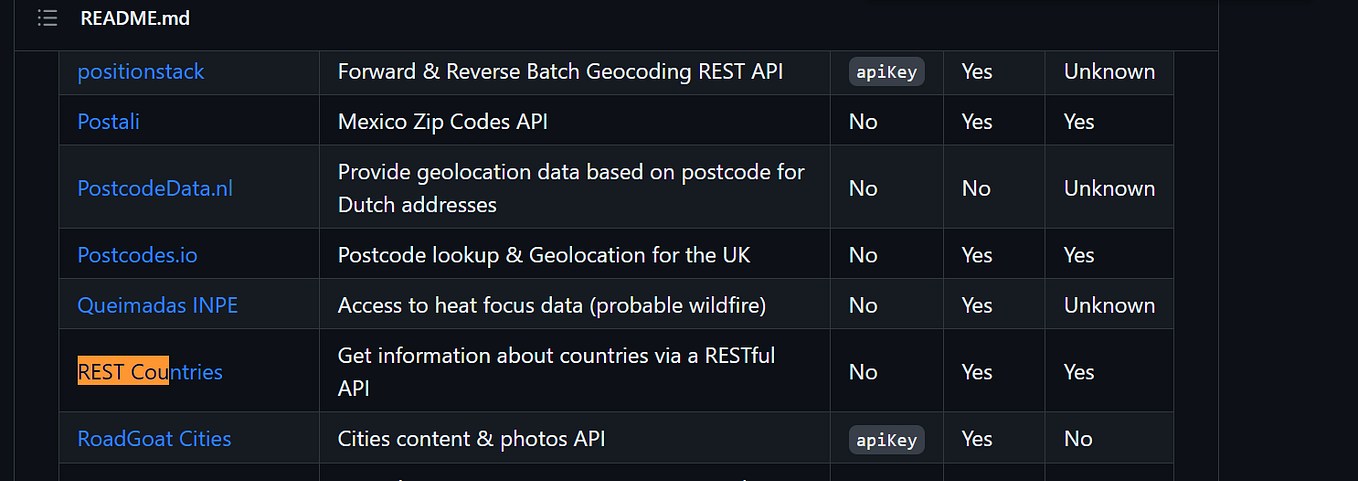Screen dimensions: 1358x481
Task: Click the Unknown CORS cell for positionstack
Action: pos(1109,71)
